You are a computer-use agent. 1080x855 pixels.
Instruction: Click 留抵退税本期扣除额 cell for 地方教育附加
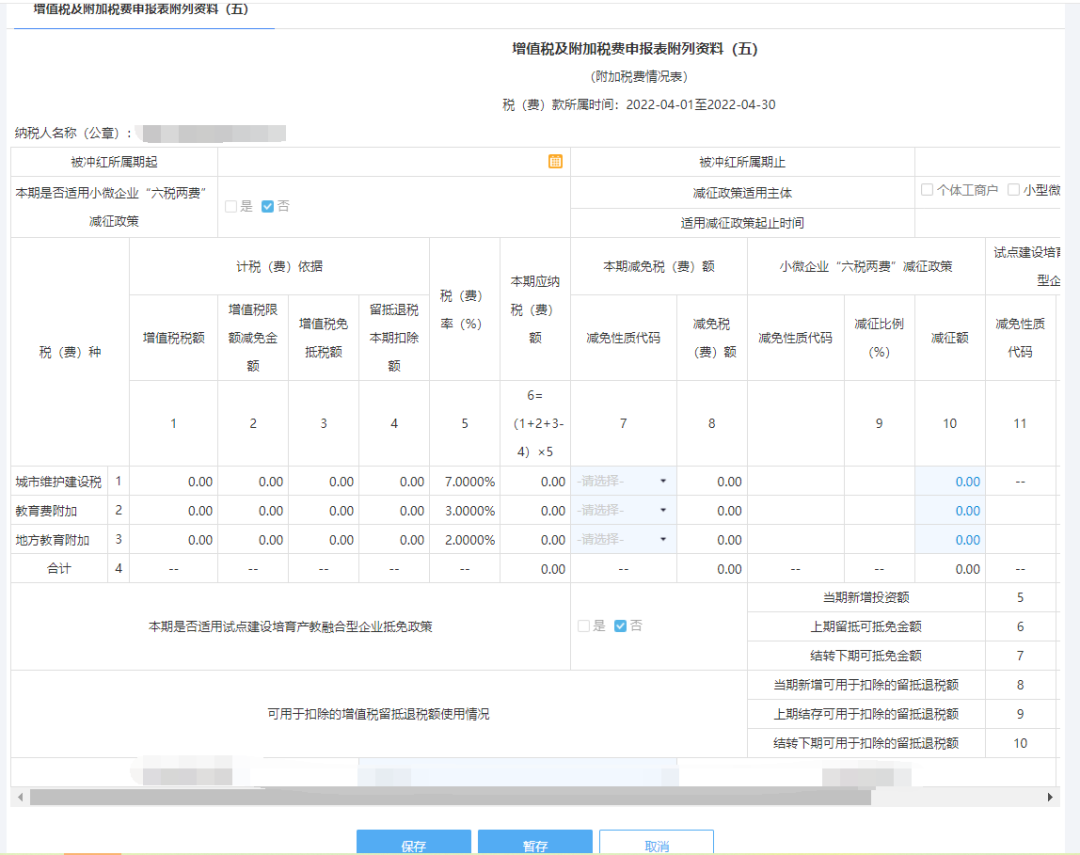394,540
